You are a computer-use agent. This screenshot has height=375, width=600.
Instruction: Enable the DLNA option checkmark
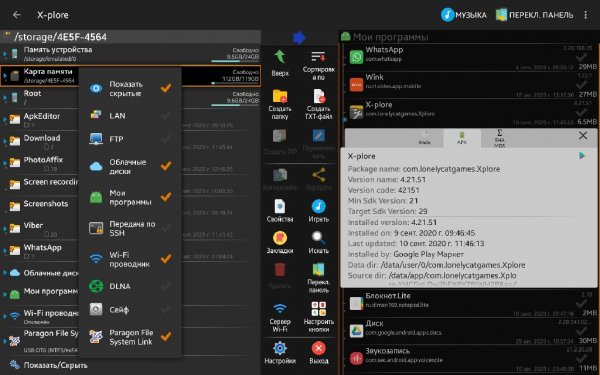click(166, 286)
